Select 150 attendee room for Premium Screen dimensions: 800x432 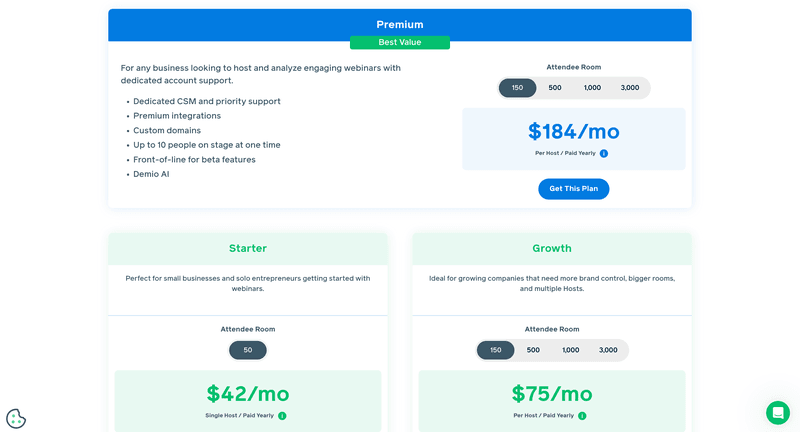click(x=517, y=88)
